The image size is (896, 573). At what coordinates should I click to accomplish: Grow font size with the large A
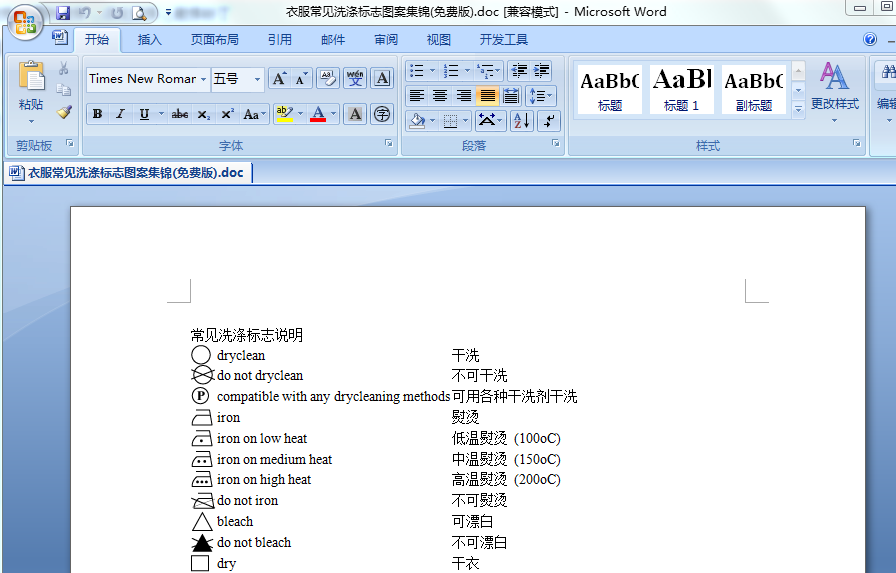279,78
